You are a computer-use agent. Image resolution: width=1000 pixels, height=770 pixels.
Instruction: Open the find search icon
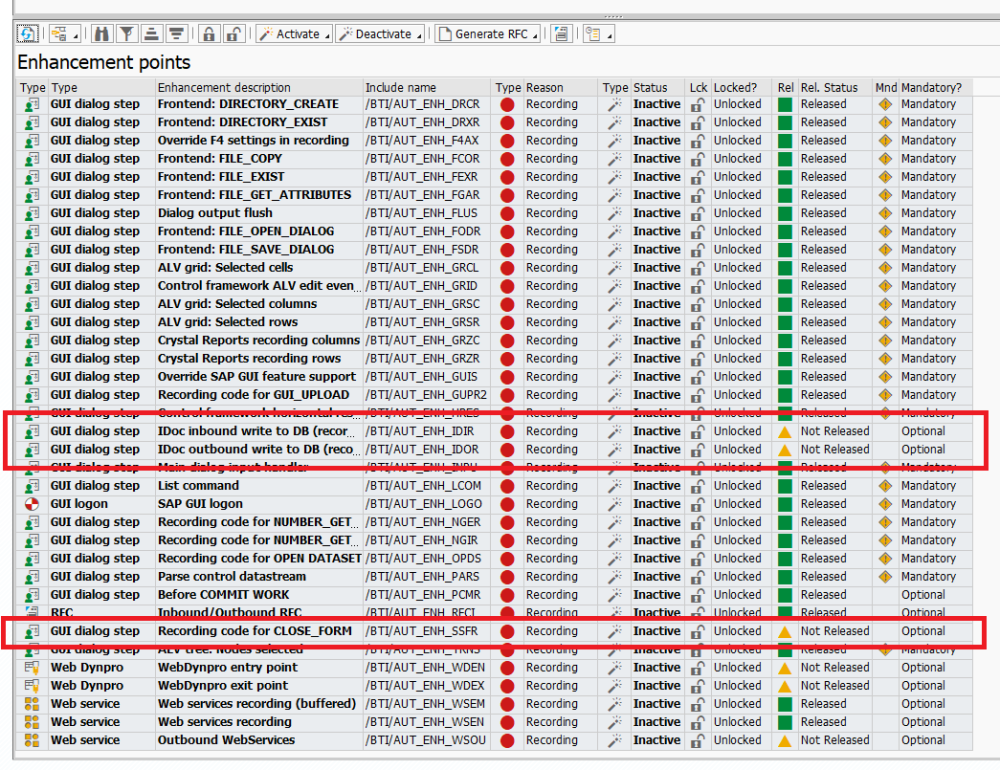pos(100,33)
